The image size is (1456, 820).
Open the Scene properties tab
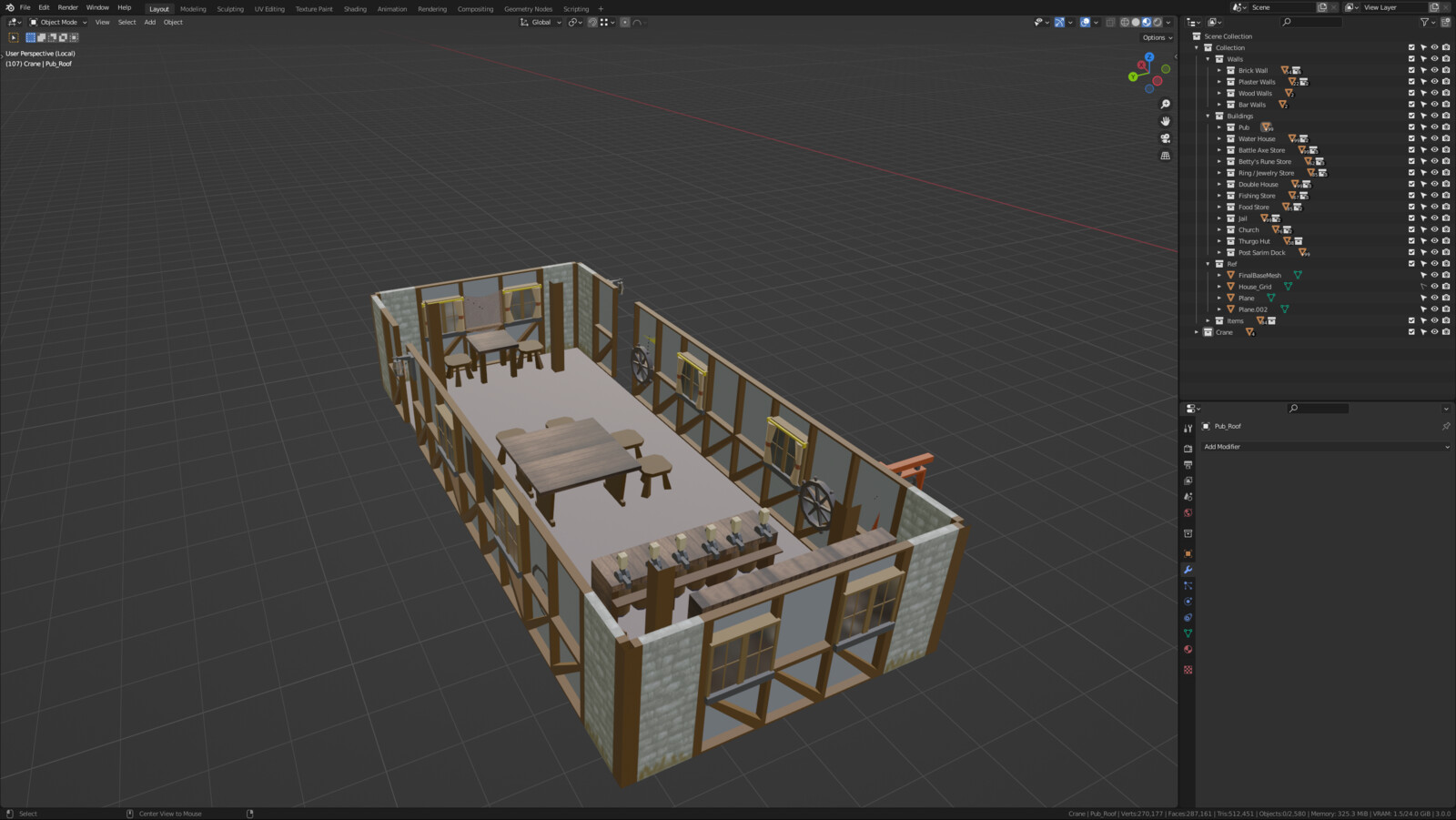click(x=1188, y=497)
